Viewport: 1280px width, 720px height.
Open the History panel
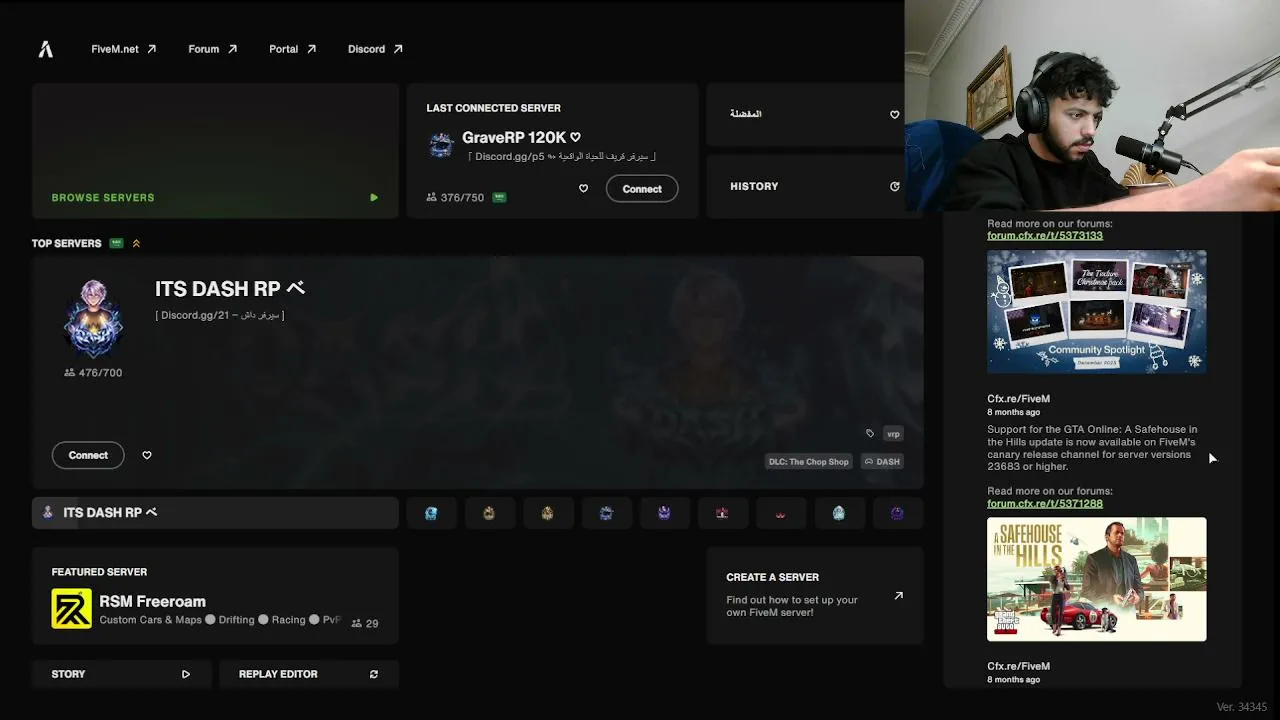815,186
